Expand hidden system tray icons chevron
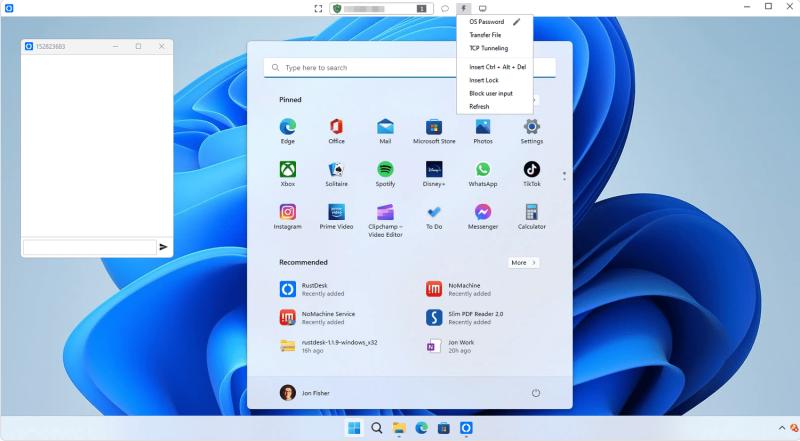This screenshot has height=441, width=800. [x=782, y=428]
